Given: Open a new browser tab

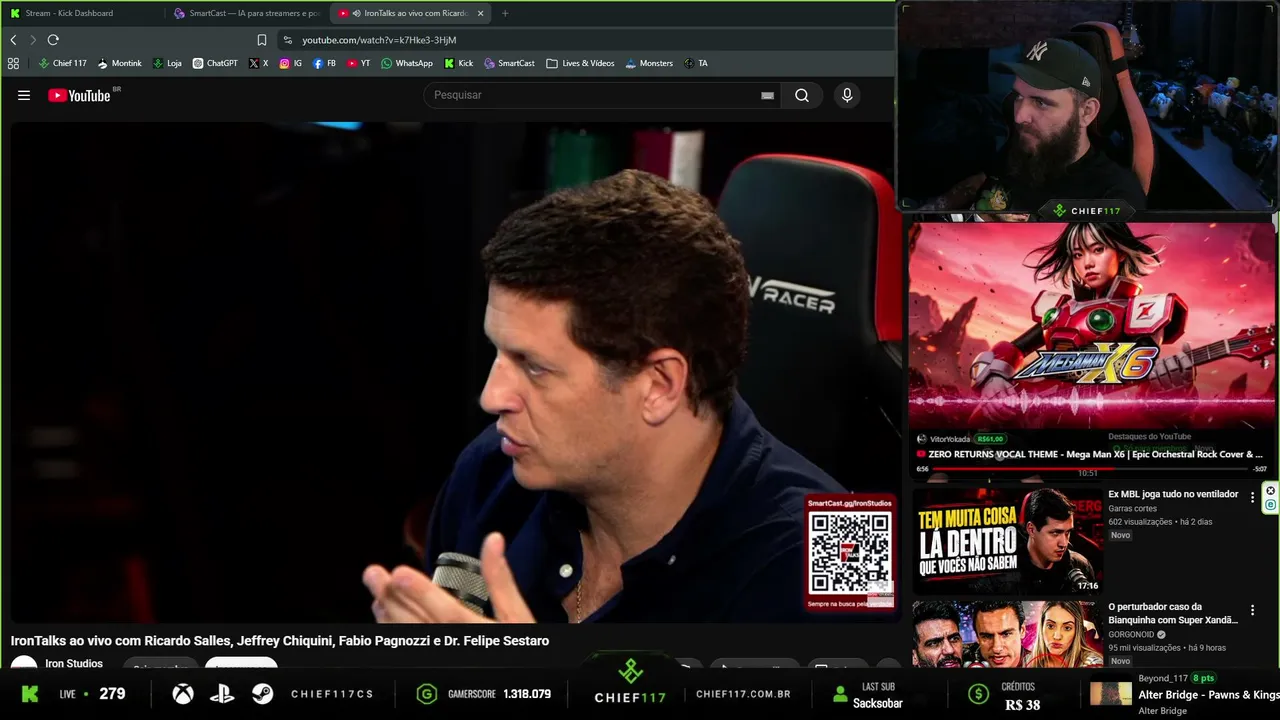Looking at the screenshot, I should 505,13.
